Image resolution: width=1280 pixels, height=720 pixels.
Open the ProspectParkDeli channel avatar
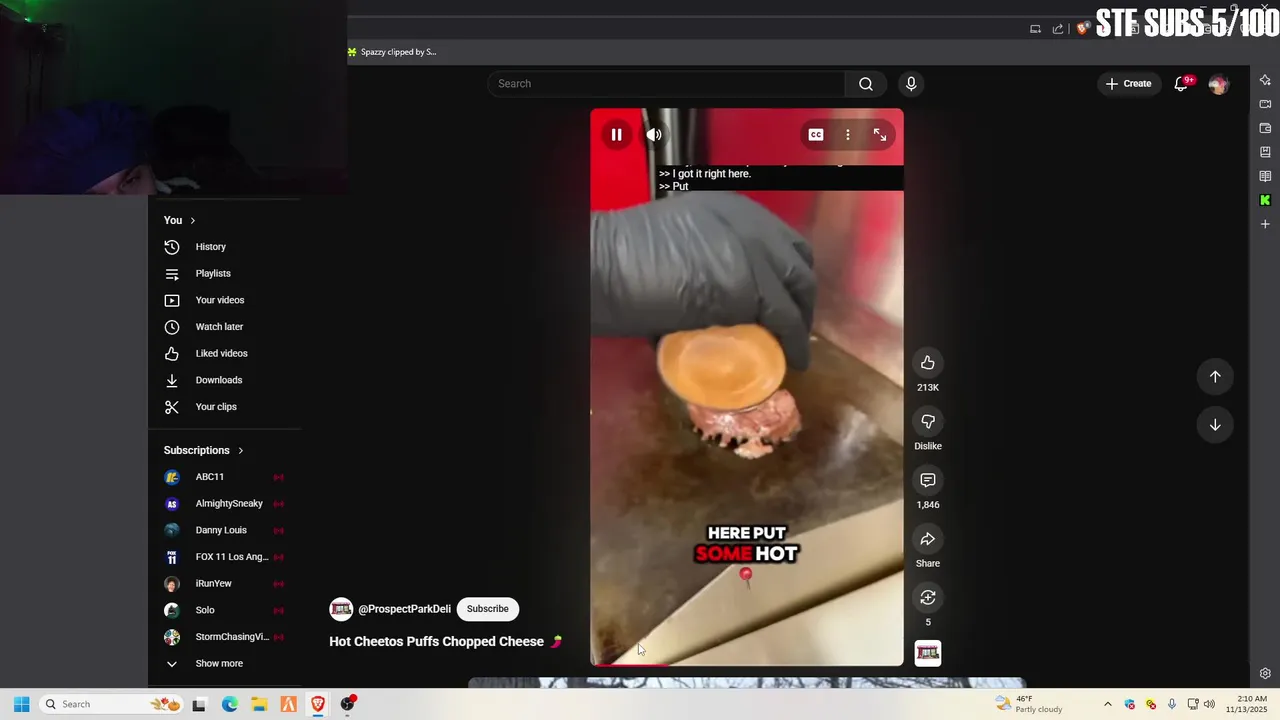pos(341,609)
